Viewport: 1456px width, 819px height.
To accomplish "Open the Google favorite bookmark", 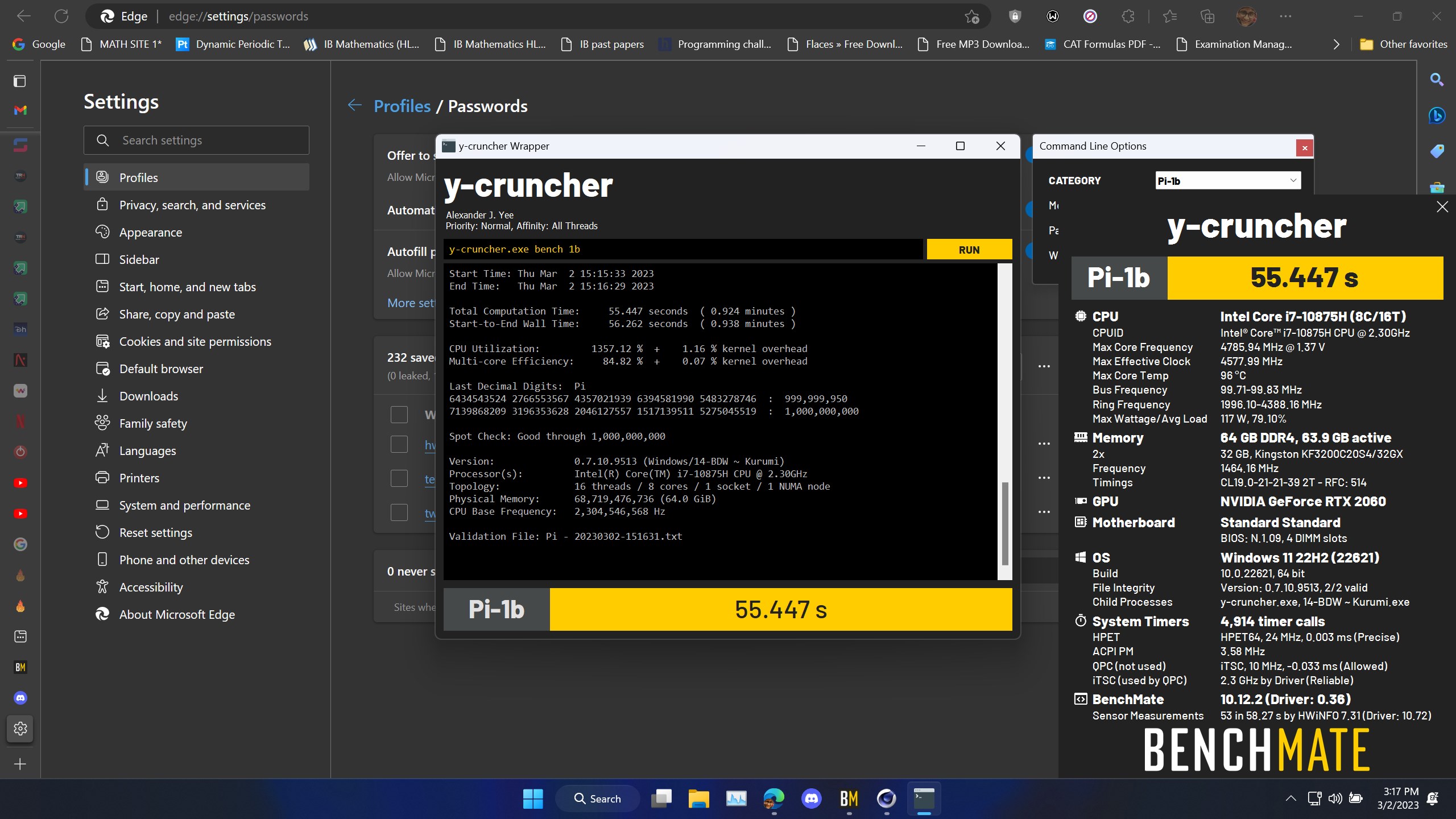I will tap(39, 44).
